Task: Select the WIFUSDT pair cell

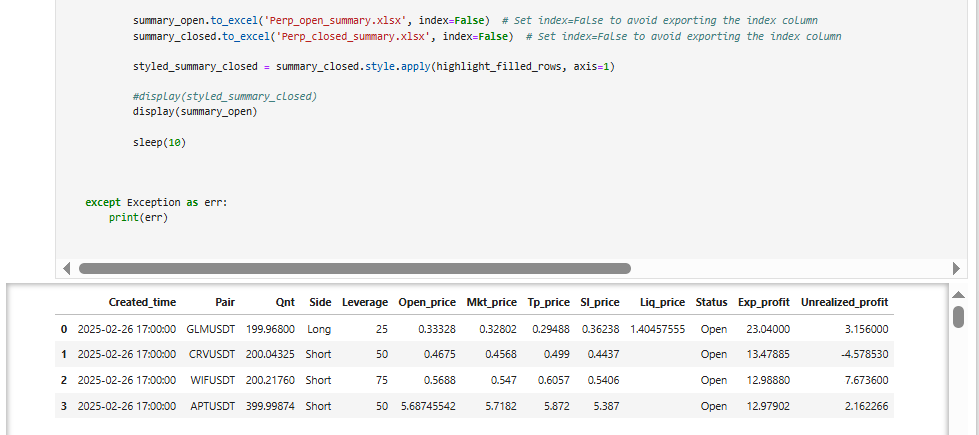Action: 212,380
